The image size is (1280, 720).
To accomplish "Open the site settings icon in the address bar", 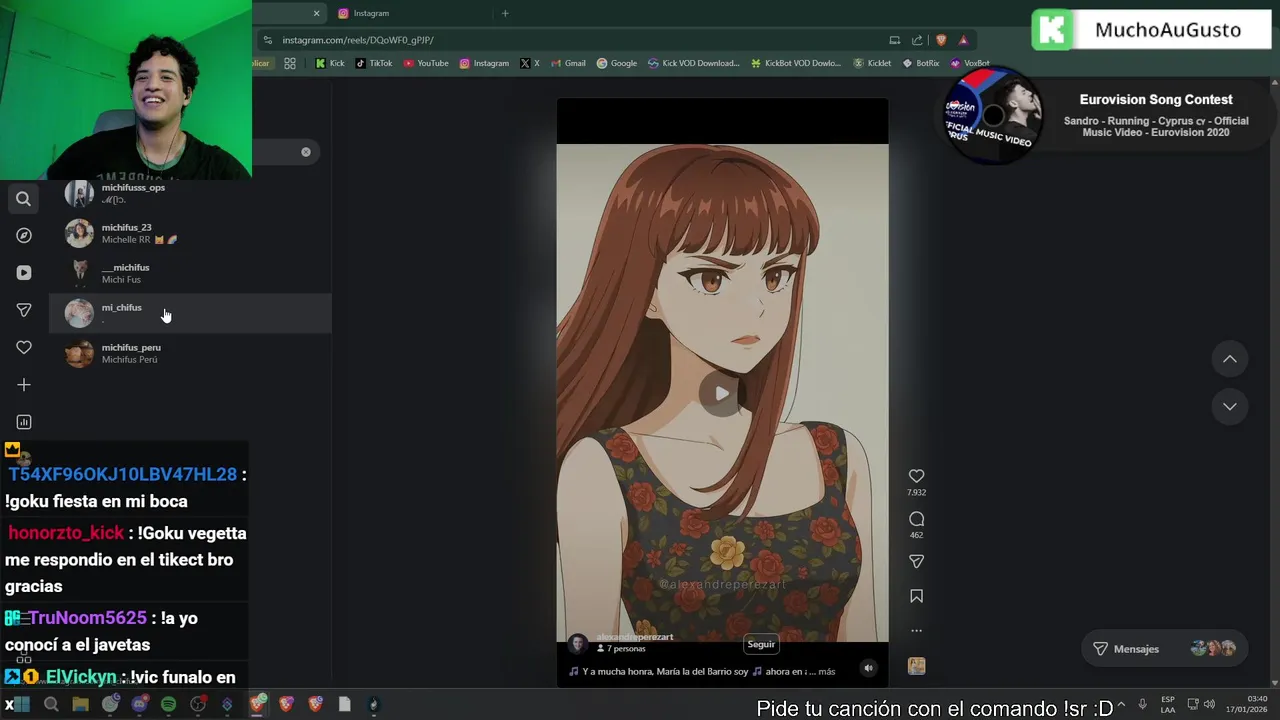I will (x=267, y=40).
